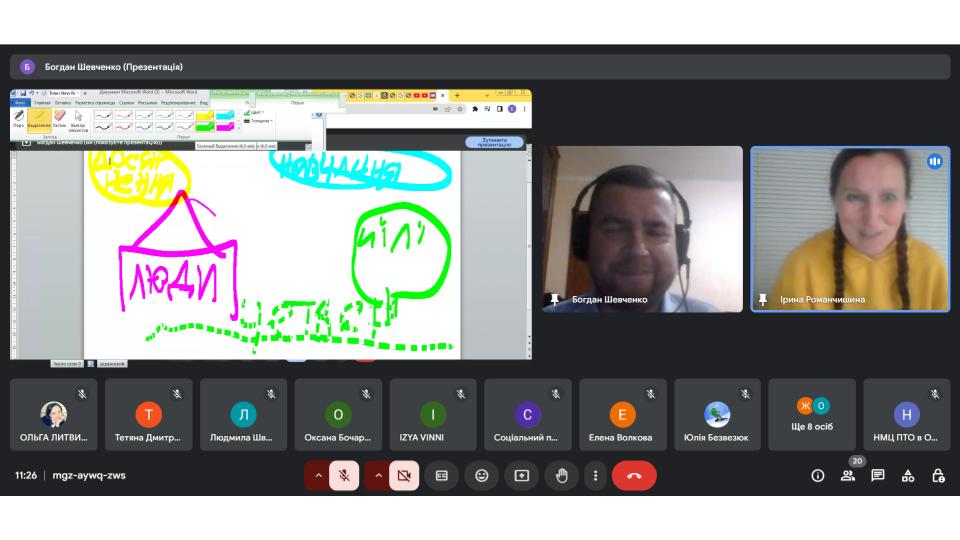Pick the yellow highlighter swatch in pen gallery

pyautogui.click(x=204, y=115)
